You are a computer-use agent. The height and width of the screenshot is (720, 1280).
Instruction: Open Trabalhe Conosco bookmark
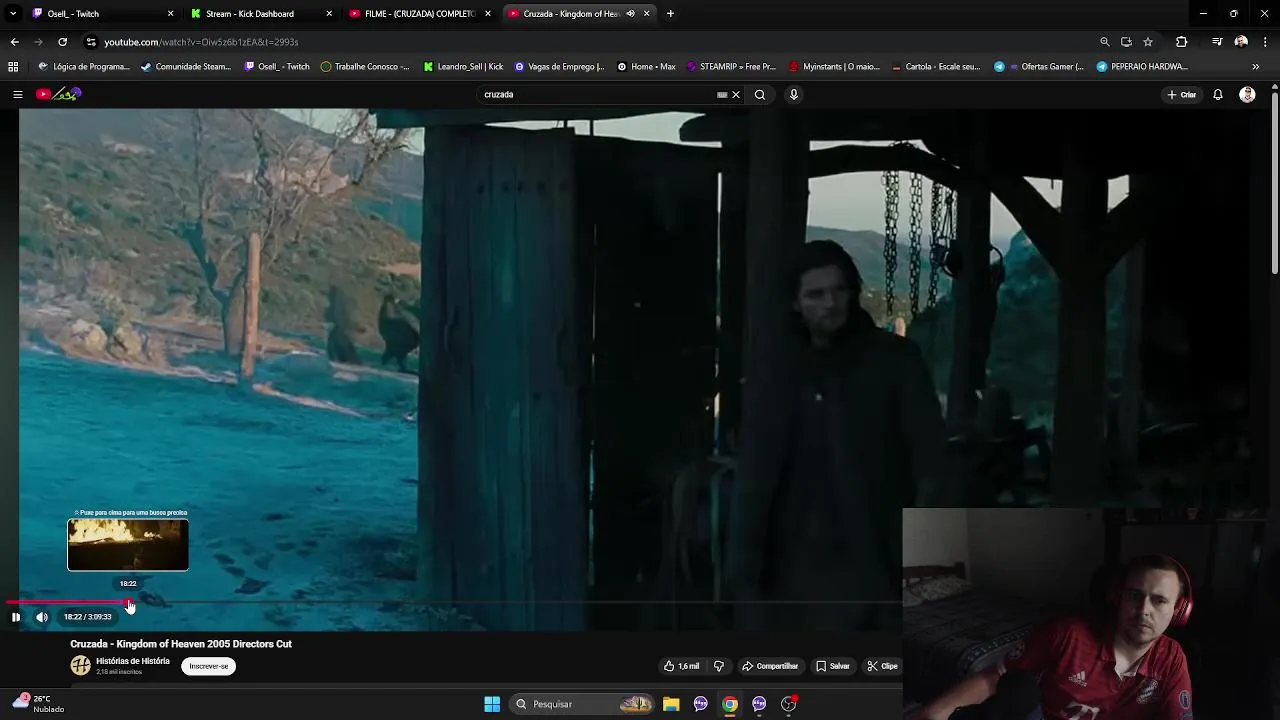[365, 66]
